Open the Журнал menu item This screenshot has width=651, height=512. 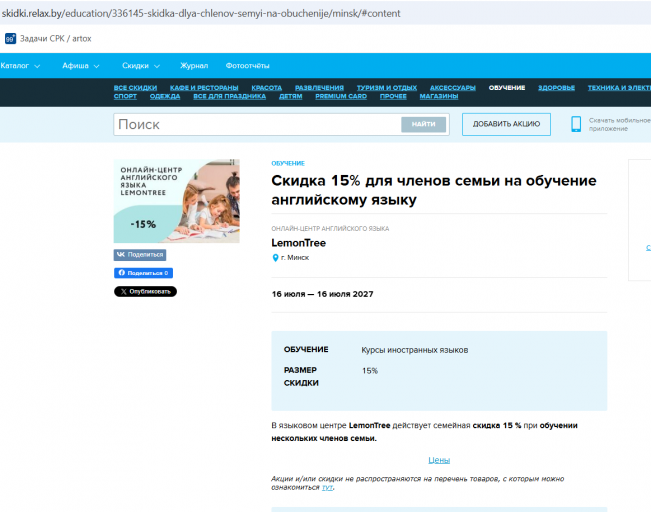click(x=194, y=66)
